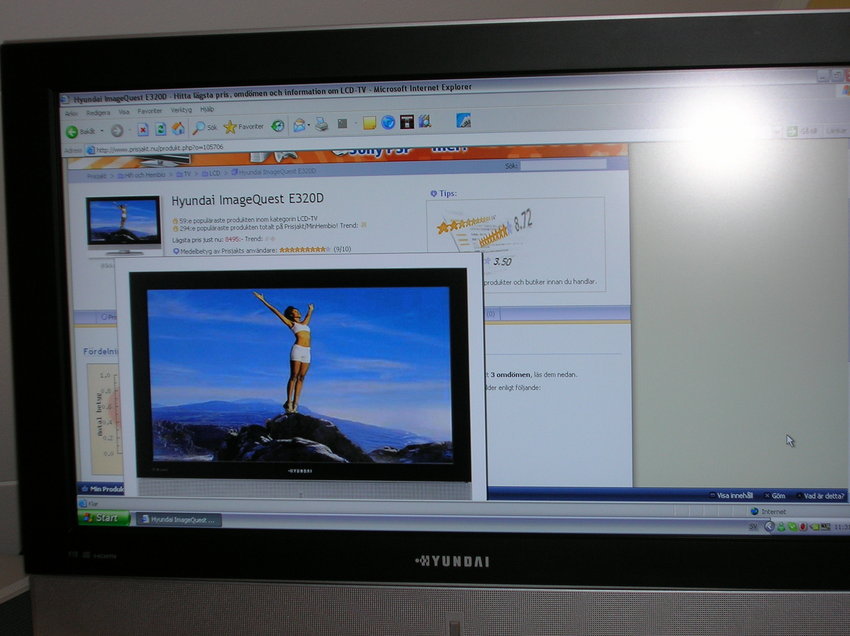Open the LCD breadcrumb link
Screen dimensions: 850x636
coord(211,174)
